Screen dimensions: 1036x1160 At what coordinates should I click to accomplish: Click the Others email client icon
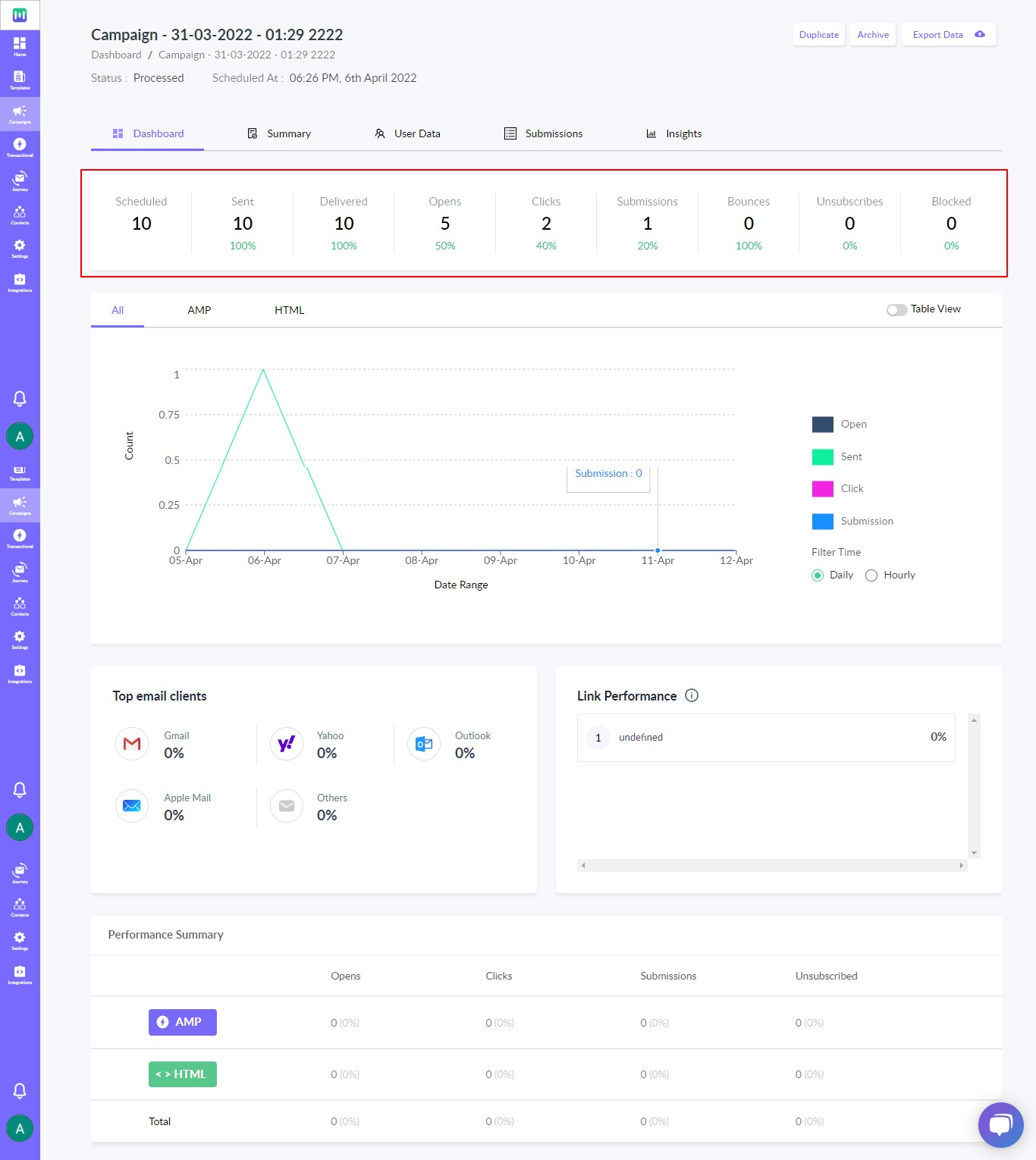click(x=286, y=806)
